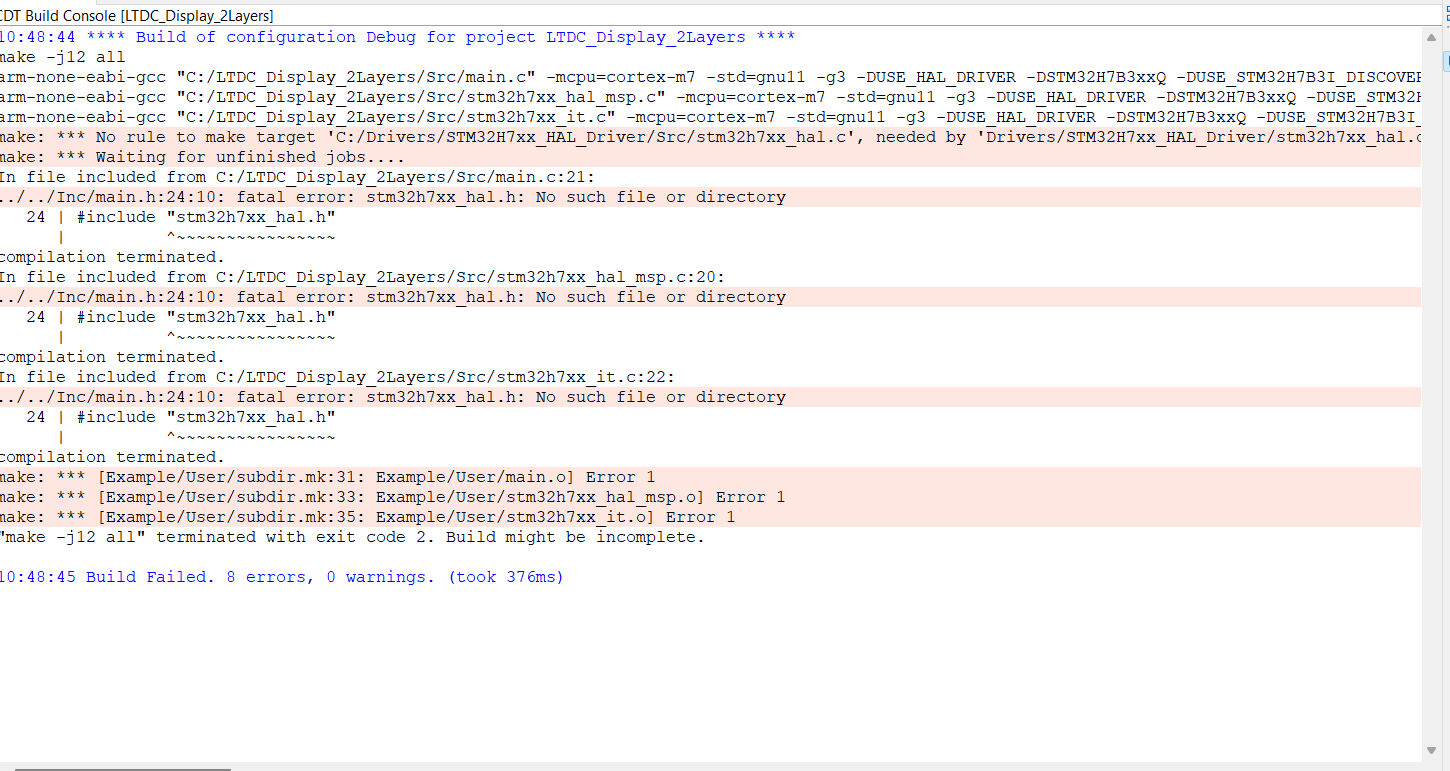Image resolution: width=1450 pixels, height=771 pixels.
Task: Open the main.c:21 include error location
Action: click(x=400, y=176)
